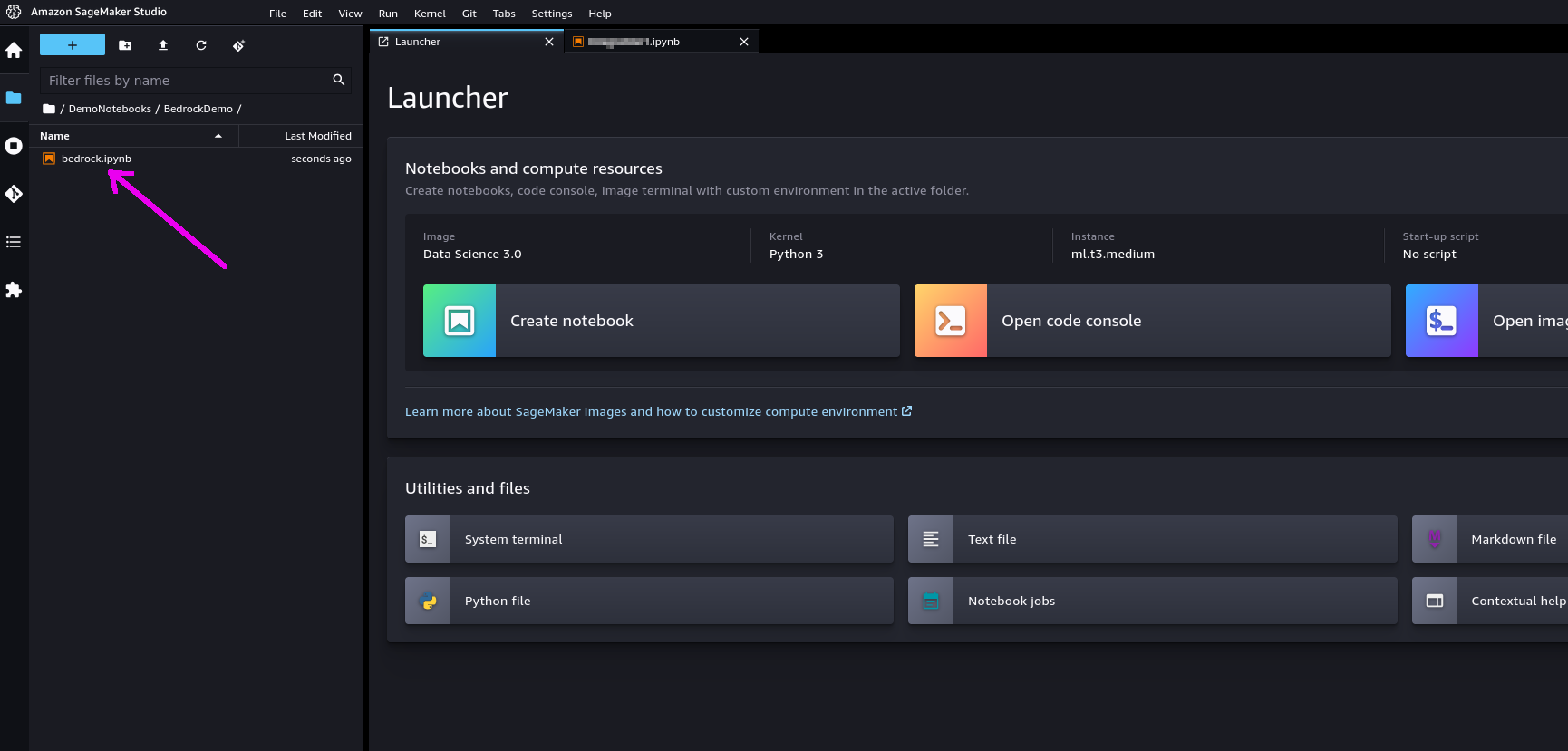Click the Text file lines icon
1568x751 pixels.
pyautogui.click(x=931, y=539)
